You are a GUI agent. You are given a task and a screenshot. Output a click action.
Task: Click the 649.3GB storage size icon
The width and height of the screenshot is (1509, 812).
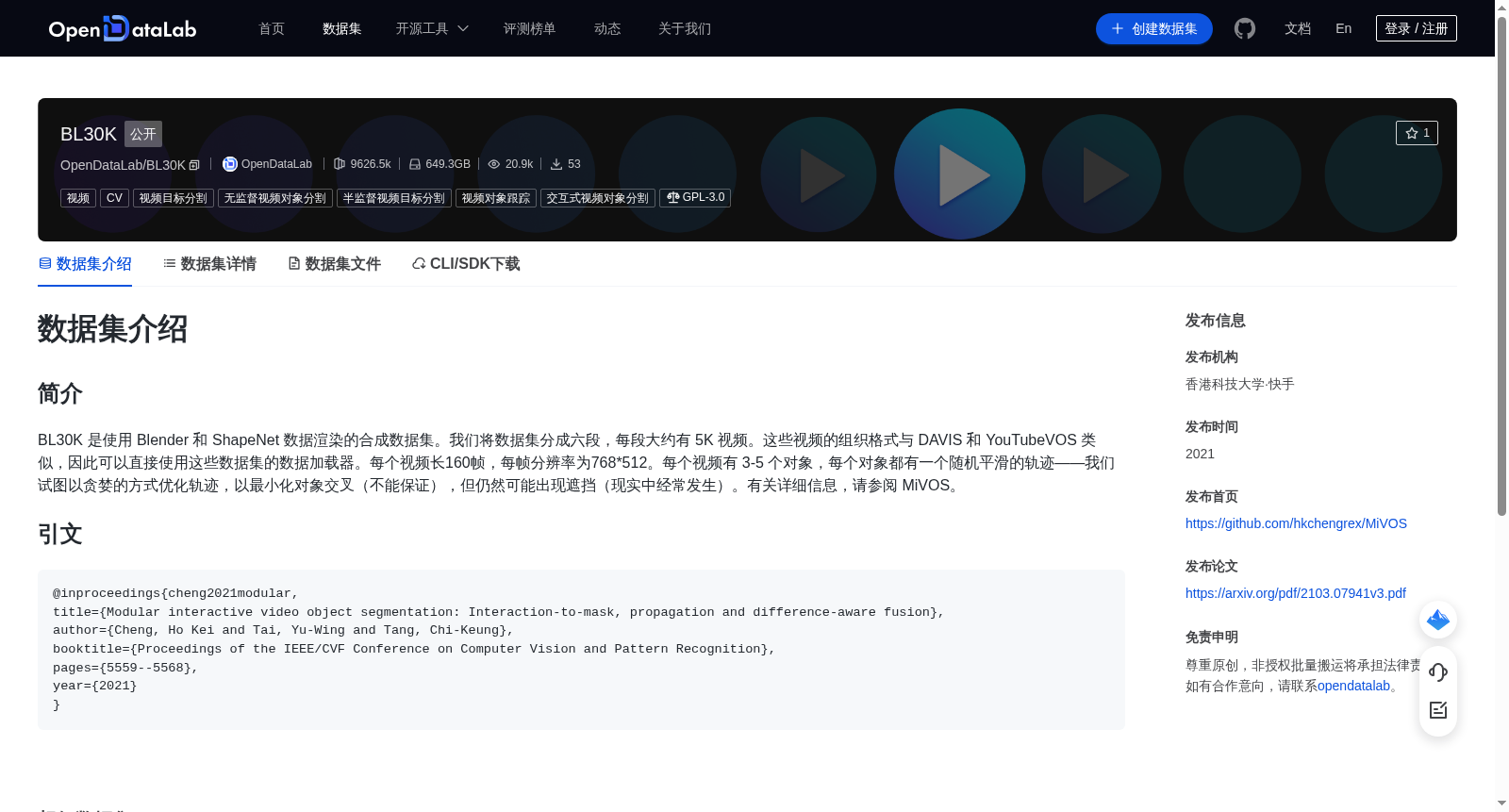[x=415, y=164]
